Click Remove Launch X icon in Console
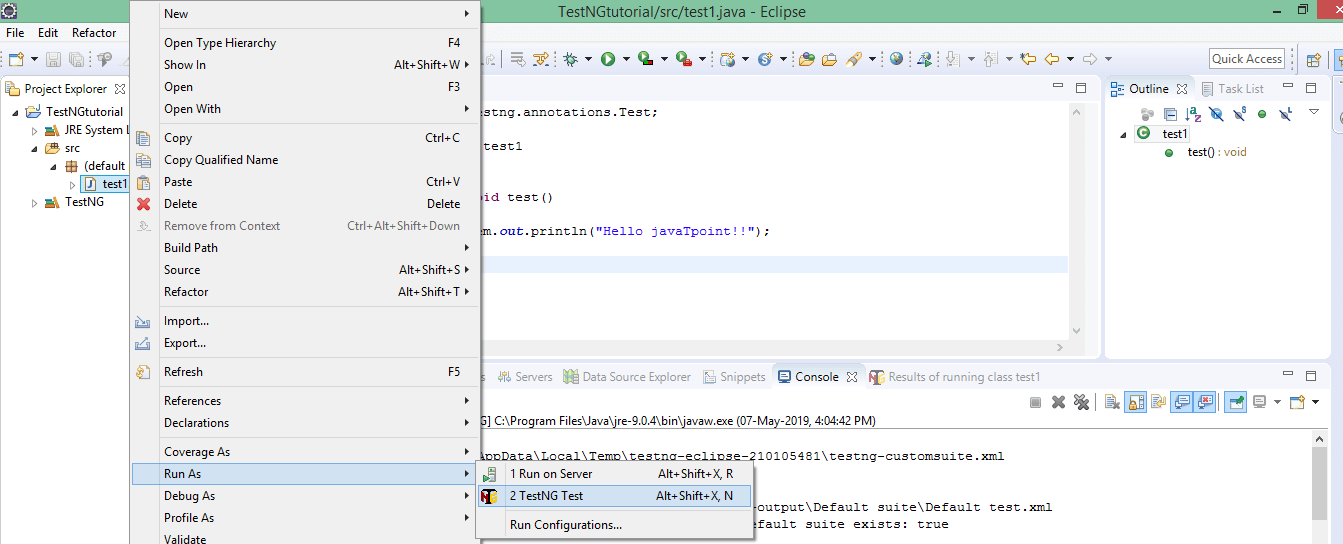 tap(1058, 402)
